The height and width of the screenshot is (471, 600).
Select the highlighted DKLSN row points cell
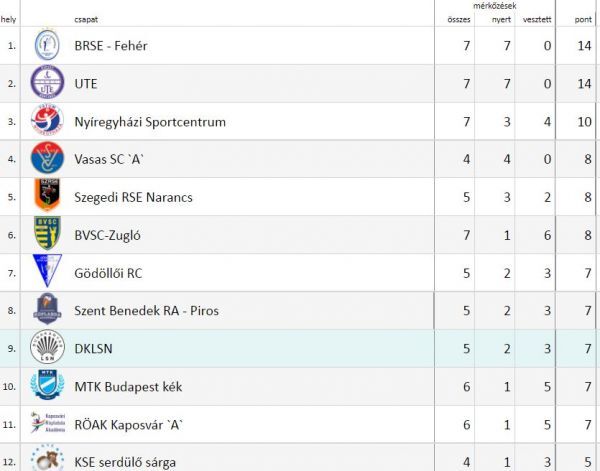click(575, 349)
